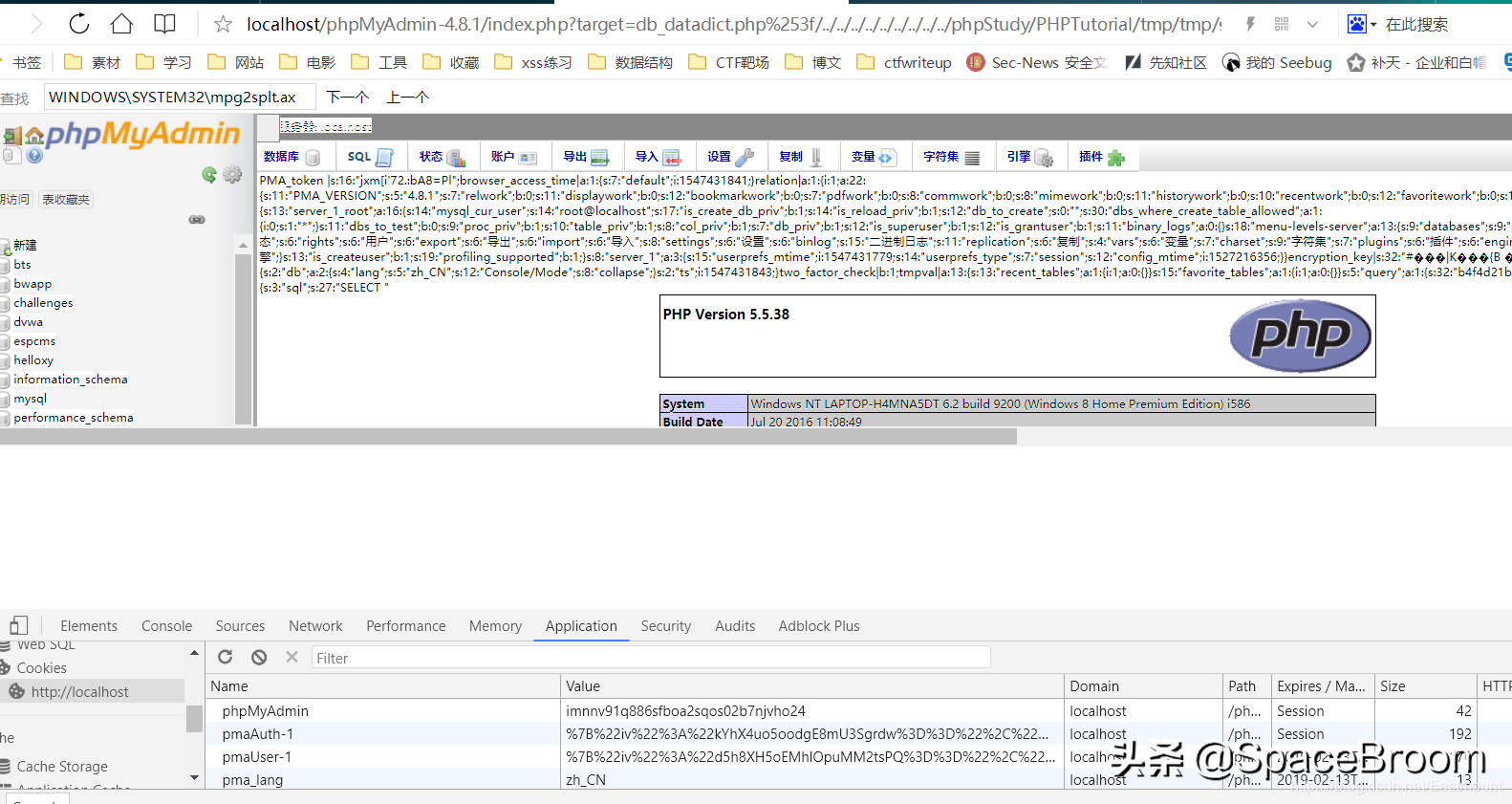
Task: Open the CTF靶场 bookmark folder
Action: click(729, 62)
